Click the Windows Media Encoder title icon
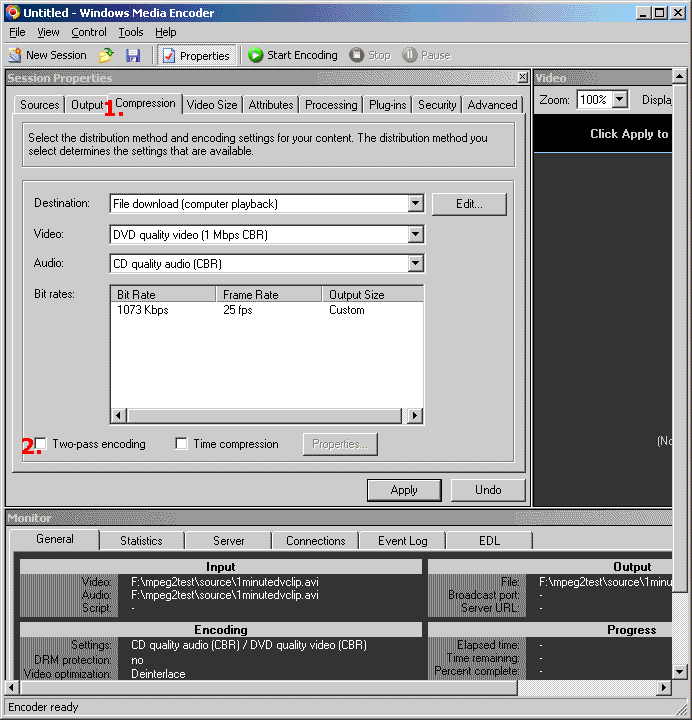Viewport: 692px width, 720px height. pyautogui.click(x=12, y=12)
